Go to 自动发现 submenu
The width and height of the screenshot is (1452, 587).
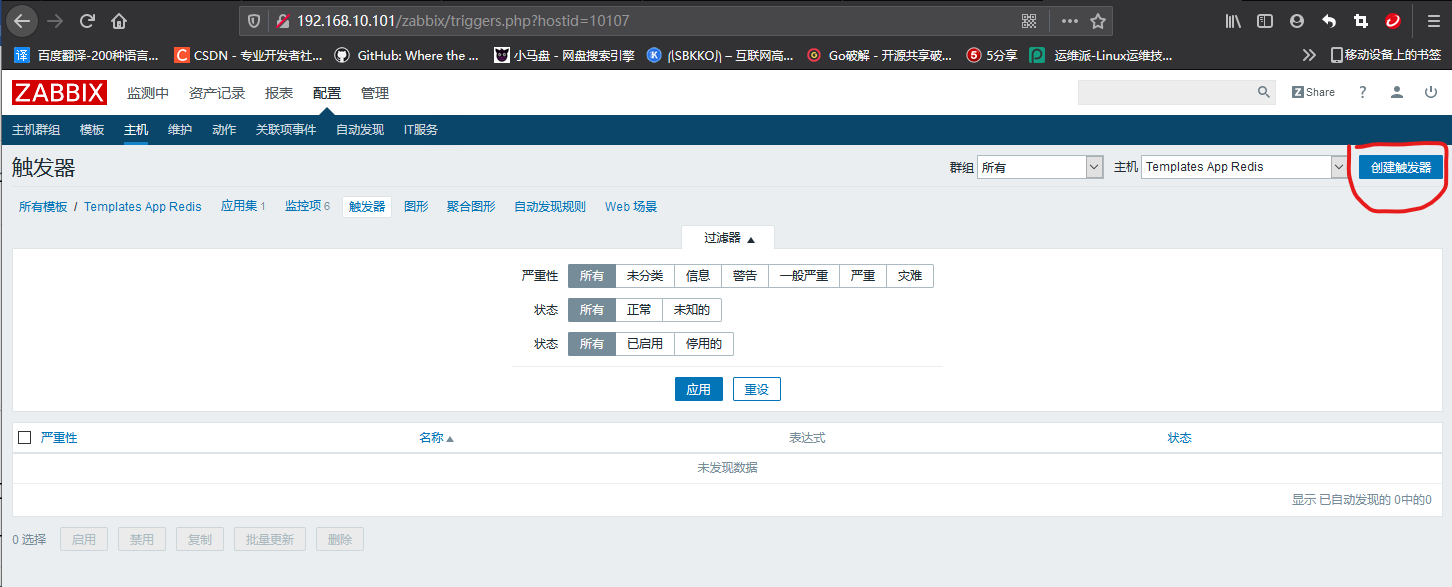(x=360, y=130)
